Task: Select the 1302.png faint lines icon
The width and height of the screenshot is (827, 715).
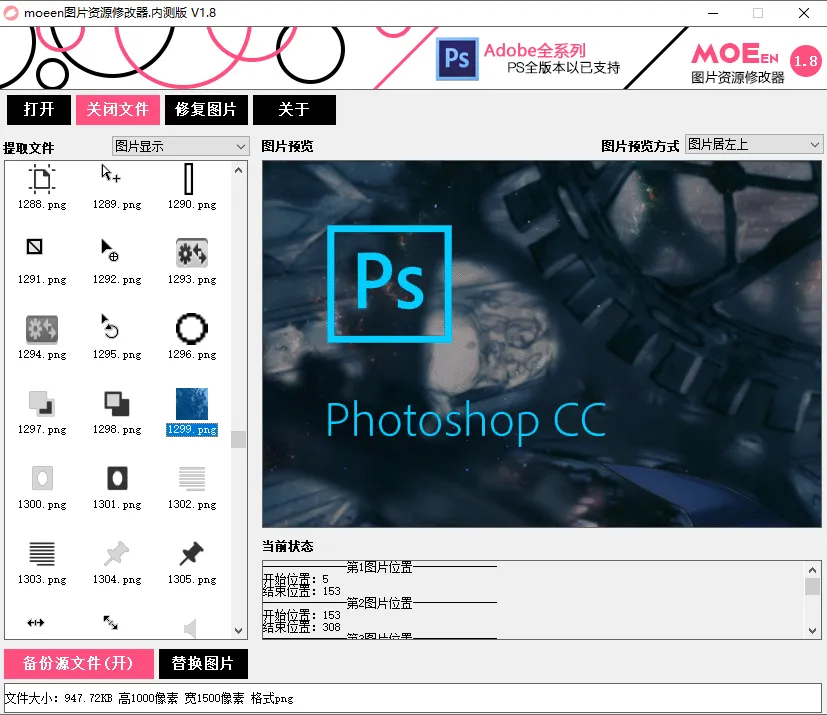Action: click(x=191, y=479)
